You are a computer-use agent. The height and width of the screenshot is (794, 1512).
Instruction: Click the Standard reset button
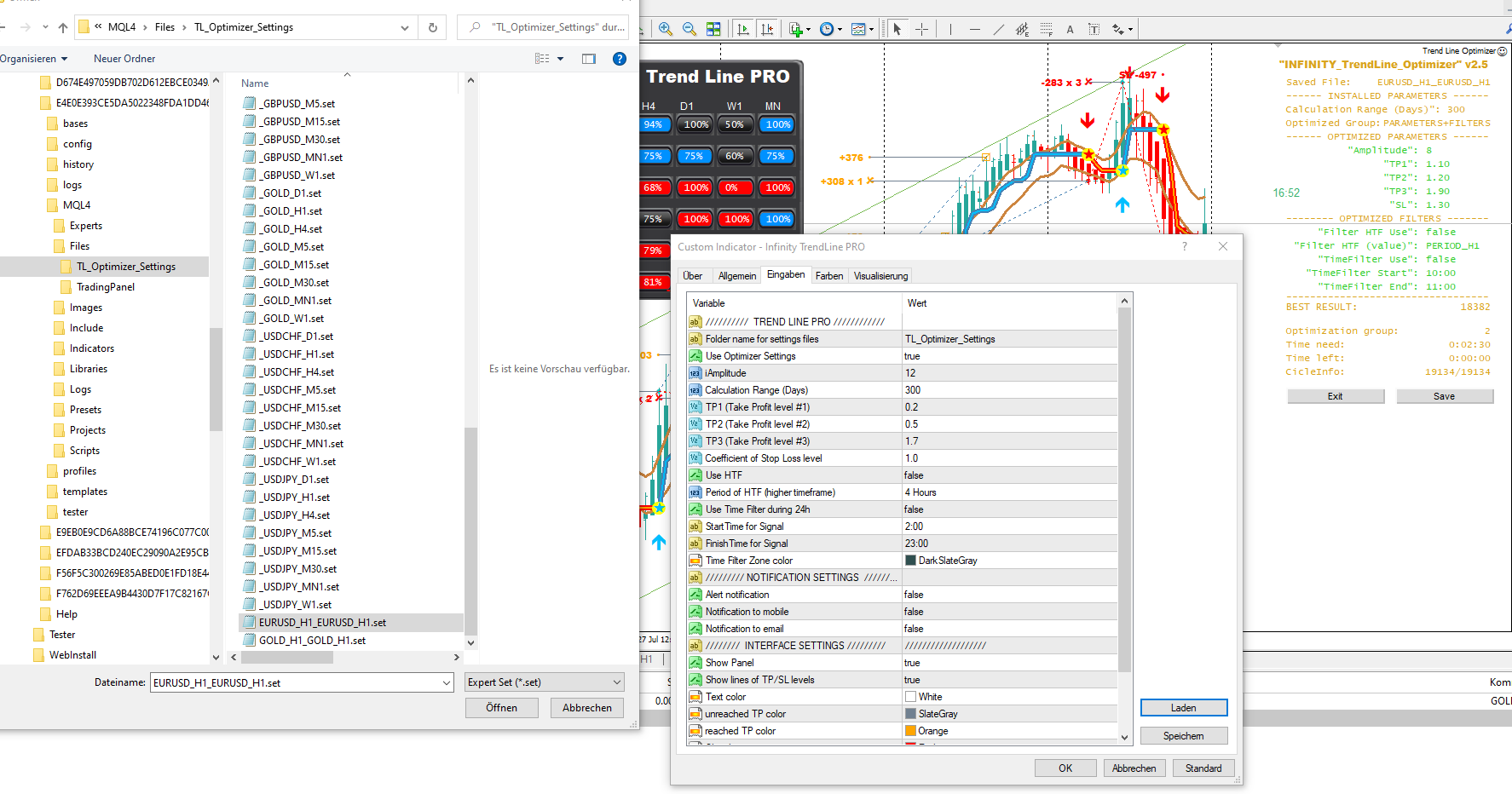point(1203,768)
